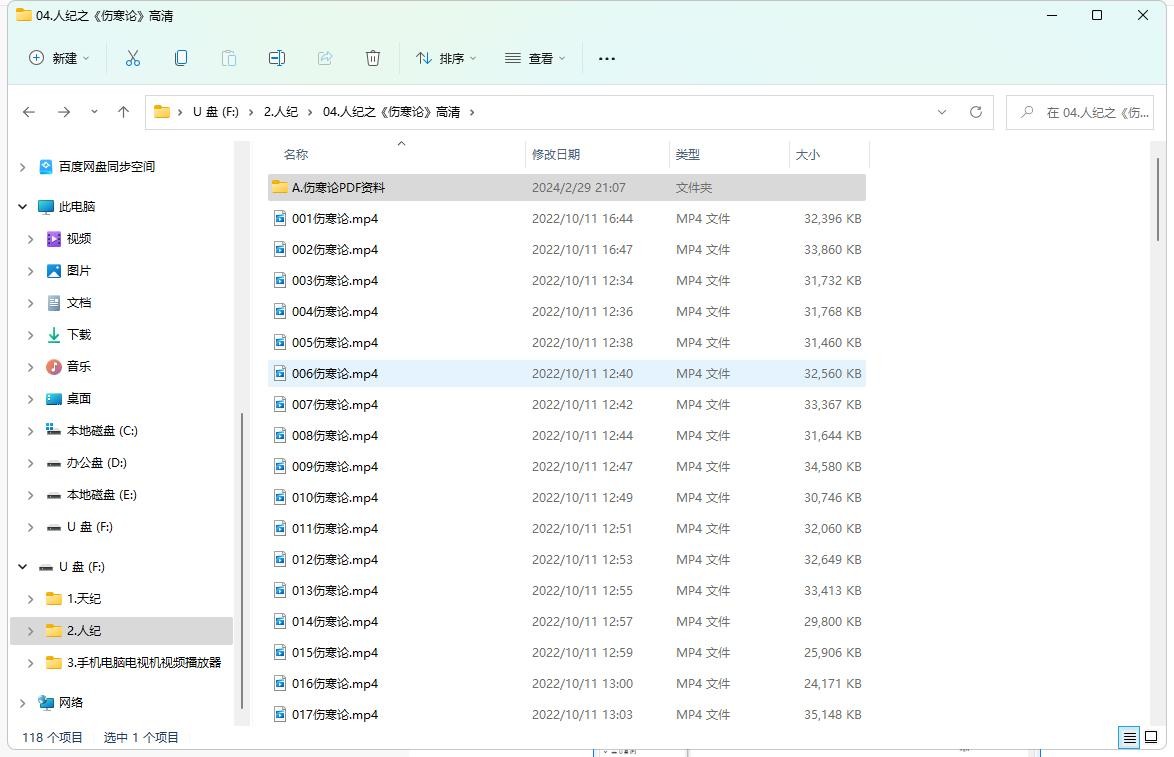1174x757 pixels.
Task: Click the Cut scissors icon in toolbar
Action: pyautogui.click(x=132, y=58)
